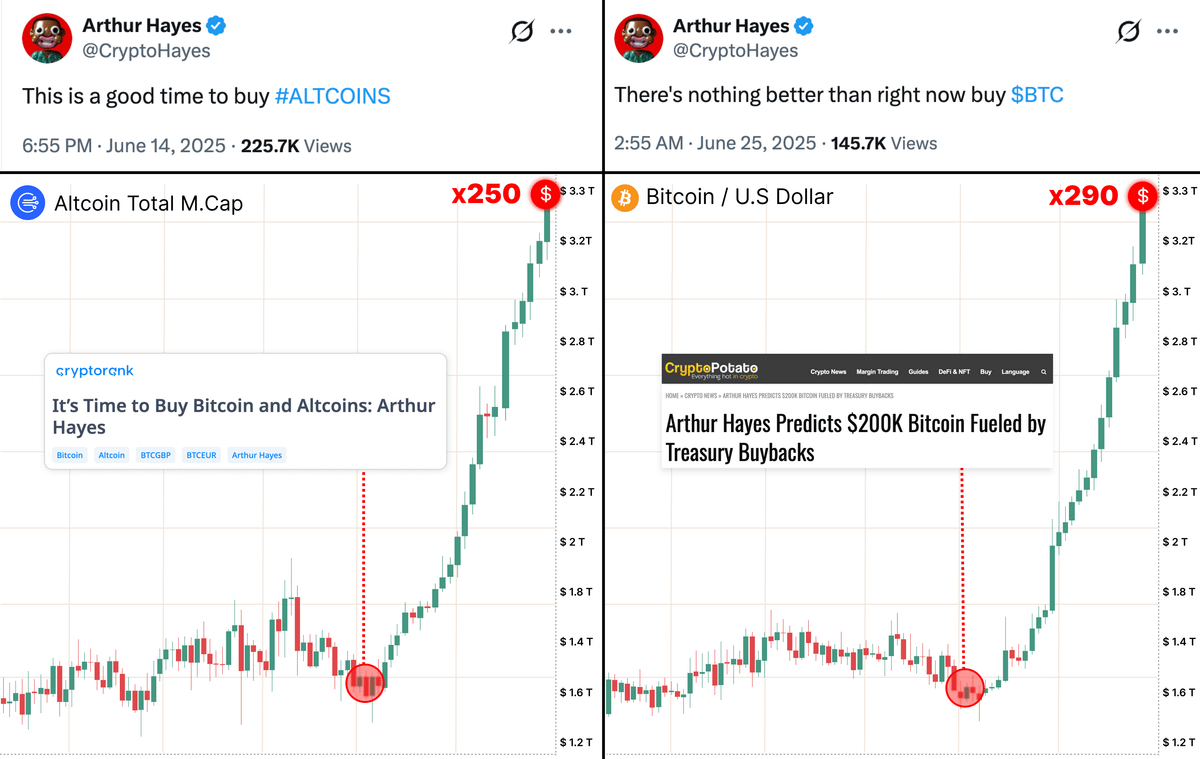Click the Grok slash icon on left tweet

click(521, 31)
